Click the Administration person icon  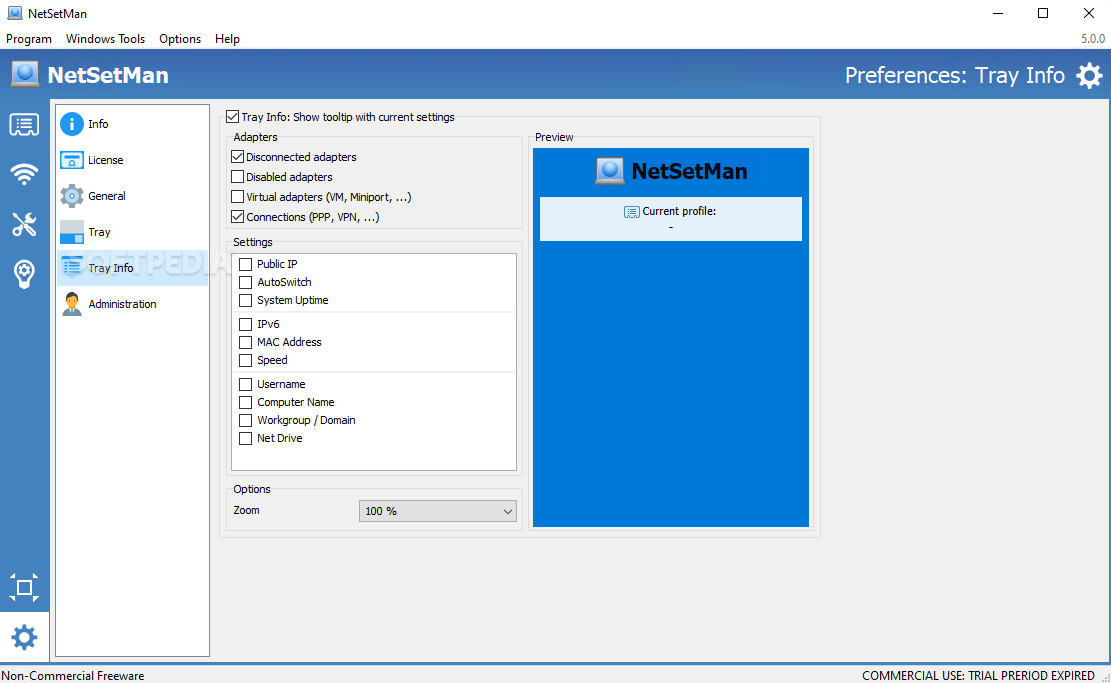point(72,304)
